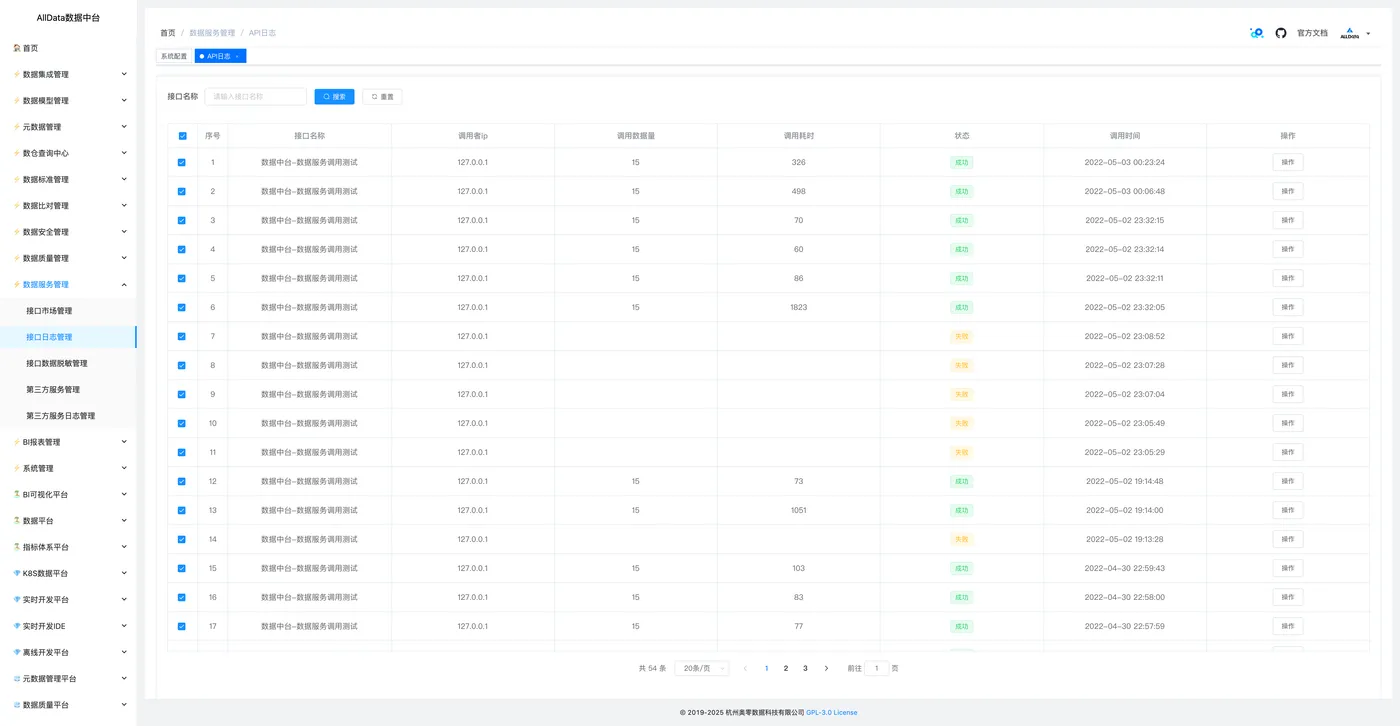Click the lightning icon beside 数据集成管理
This screenshot has width=1400, height=726.
pyautogui.click(x=17, y=74)
